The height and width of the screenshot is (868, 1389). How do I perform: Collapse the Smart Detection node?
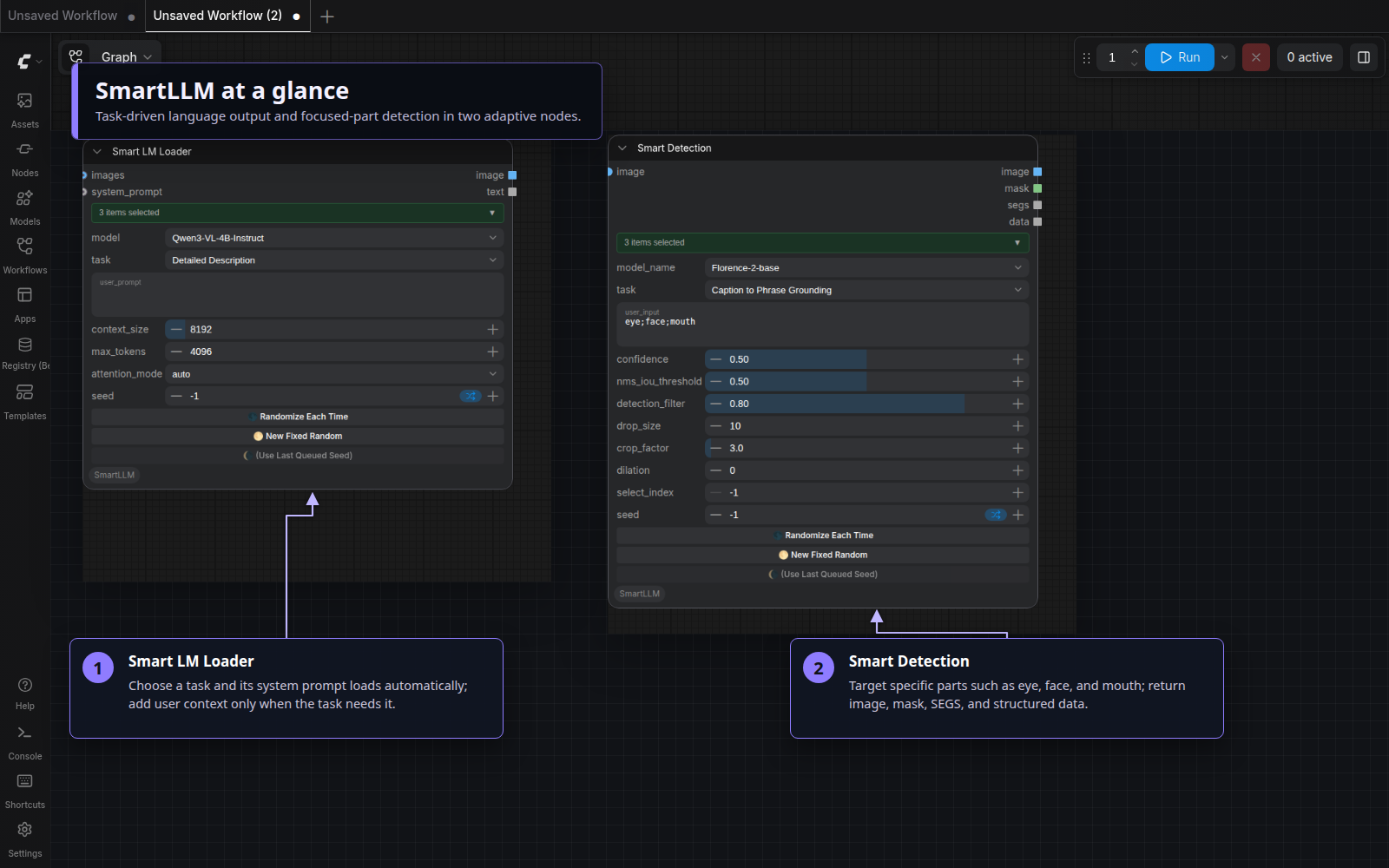[622, 148]
